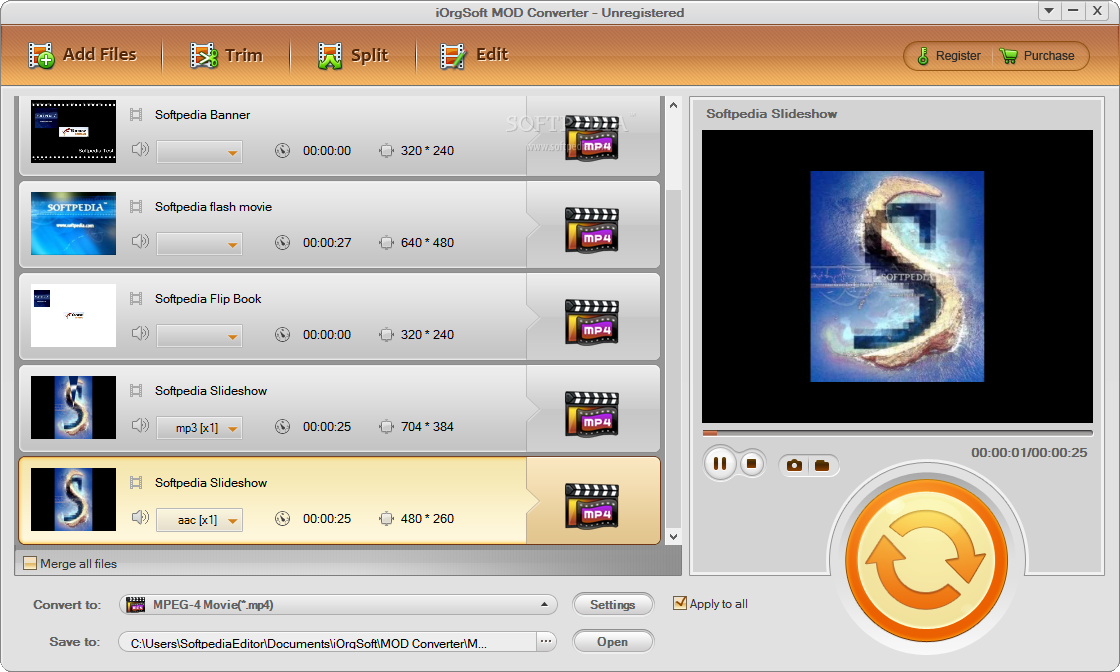The height and width of the screenshot is (672, 1120).
Task: Open audio track dropdown for Softpedia Banner
Action: click(x=199, y=151)
